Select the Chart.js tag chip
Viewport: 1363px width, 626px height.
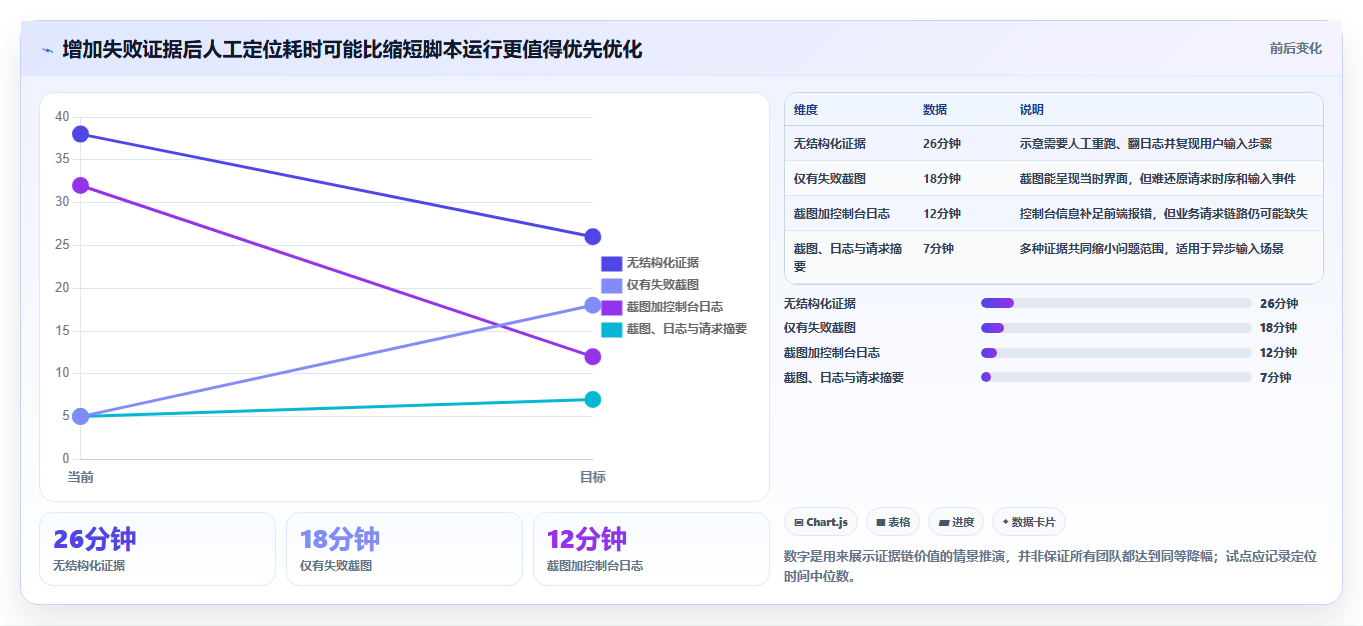[x=821, y=522]
